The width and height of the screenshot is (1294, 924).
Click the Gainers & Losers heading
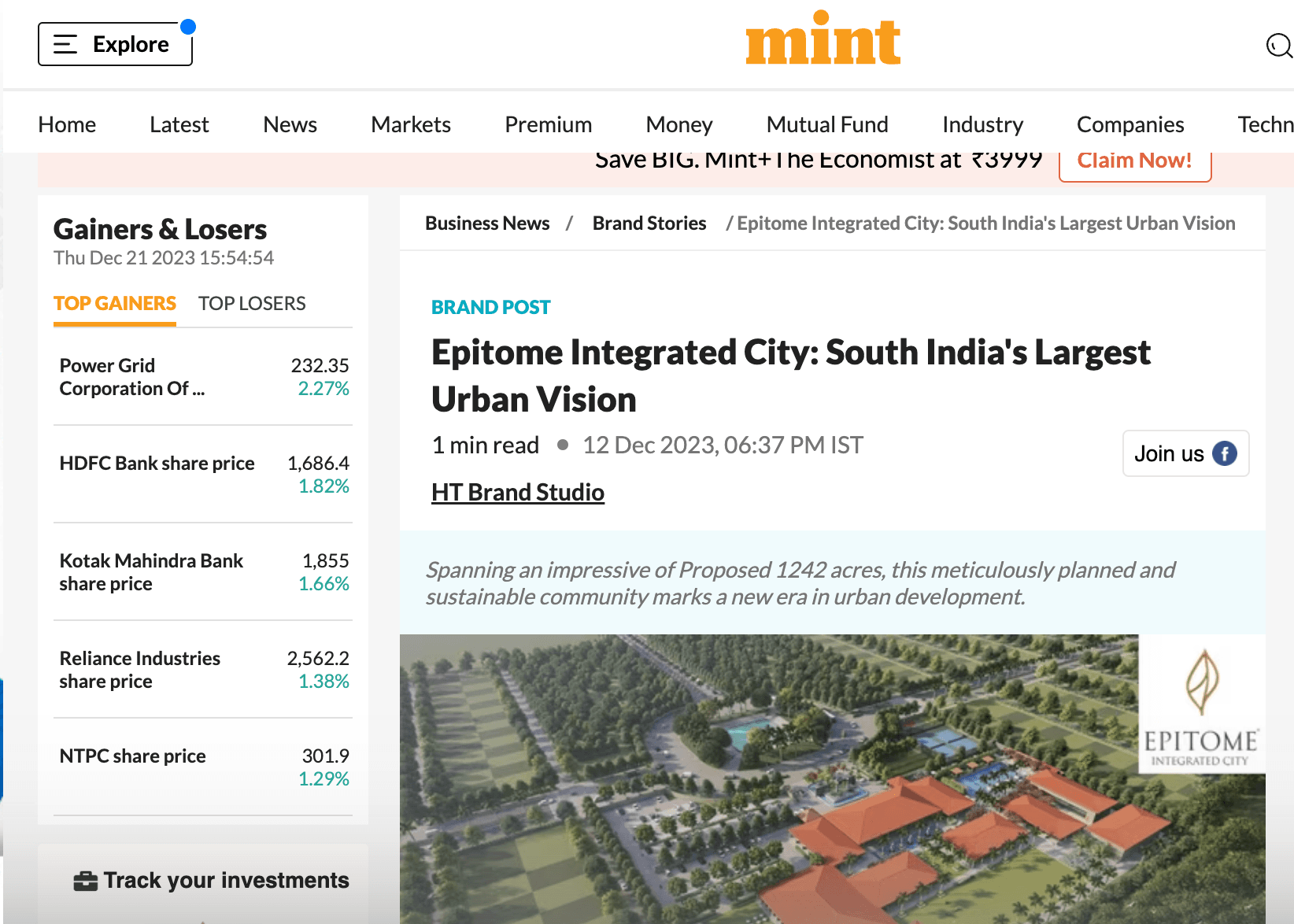click(161, 230)
